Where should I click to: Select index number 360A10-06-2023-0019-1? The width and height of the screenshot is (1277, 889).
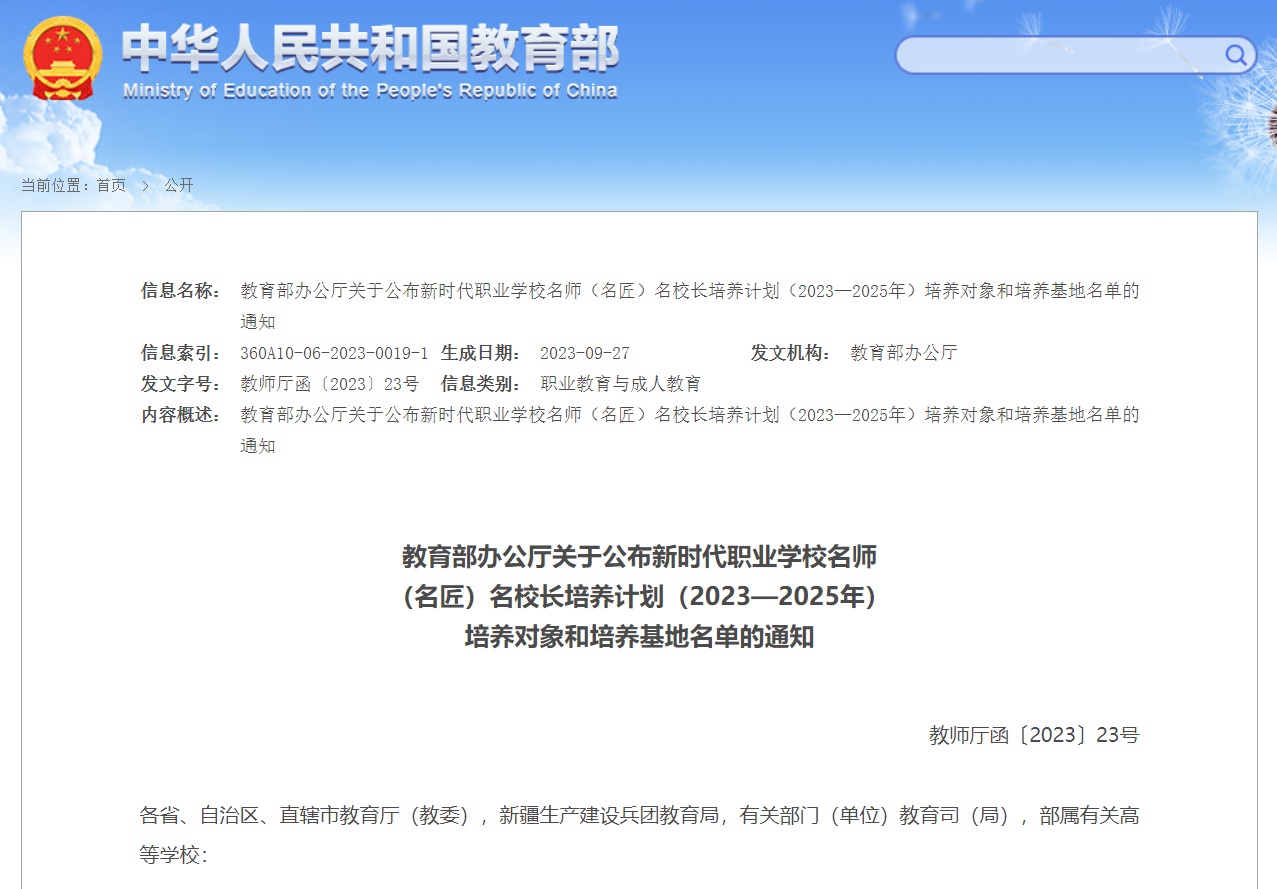pyautogui.click(x=334, y=353)
